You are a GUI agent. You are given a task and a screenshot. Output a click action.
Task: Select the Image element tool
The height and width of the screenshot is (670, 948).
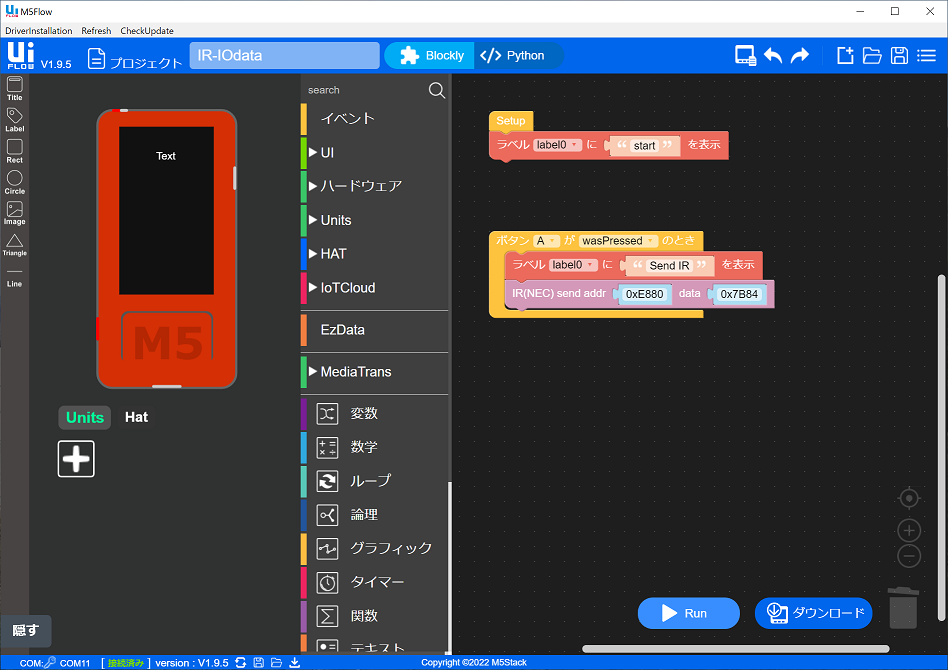(15, 213)
